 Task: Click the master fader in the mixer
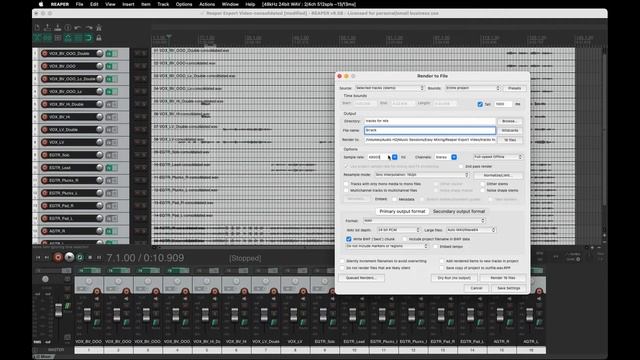tap(59, 310)
